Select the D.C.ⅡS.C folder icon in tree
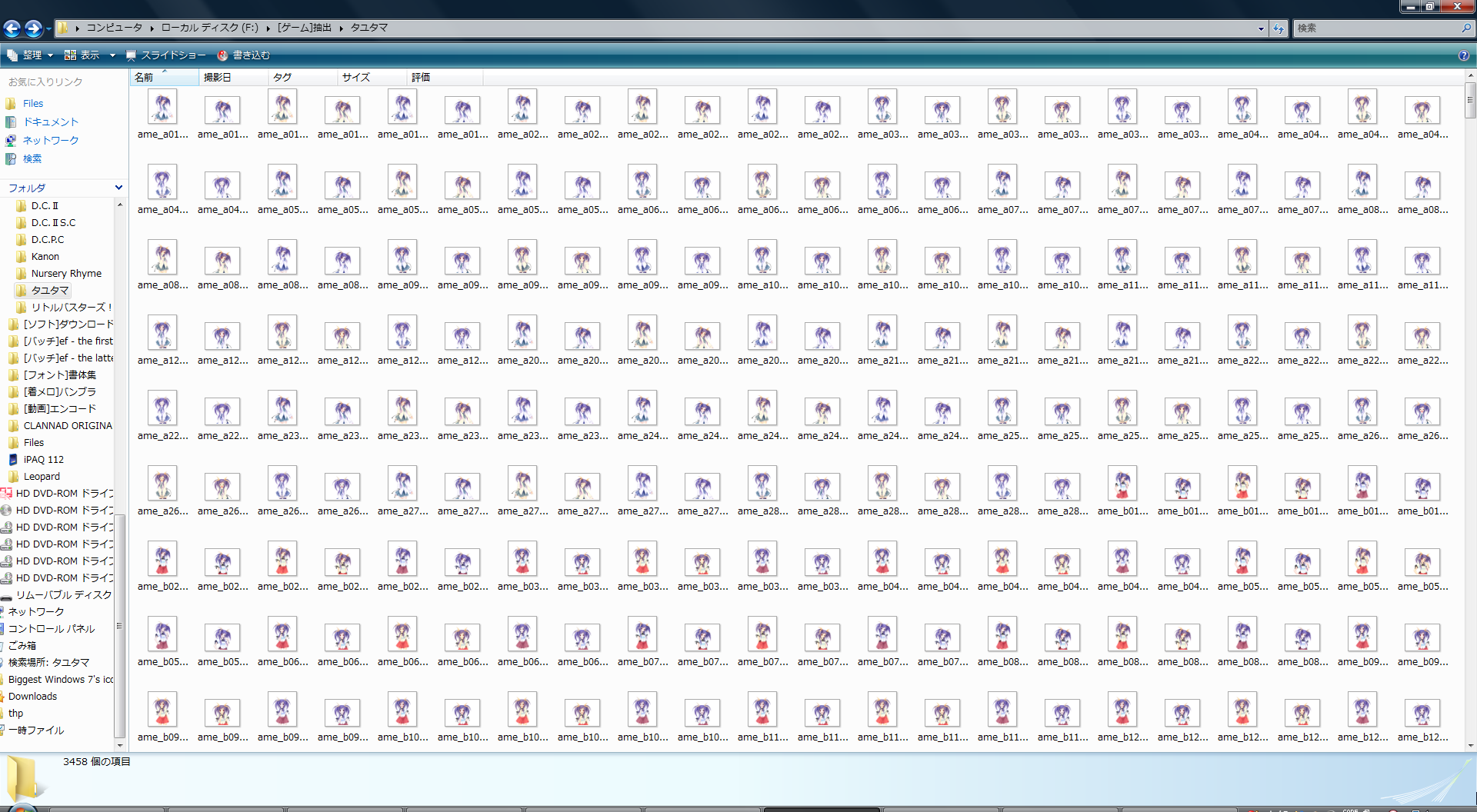 22,223
